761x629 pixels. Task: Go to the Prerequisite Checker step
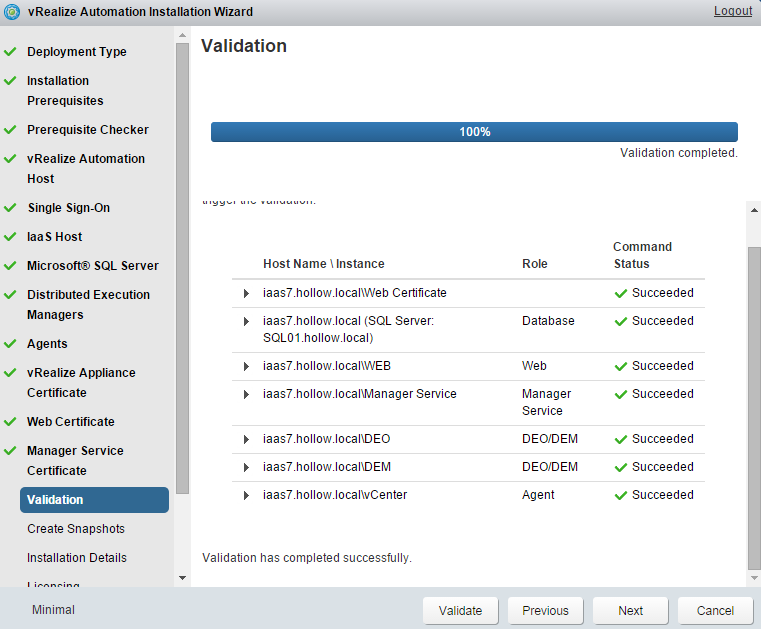pyautogui.click(x=88, y=130)
